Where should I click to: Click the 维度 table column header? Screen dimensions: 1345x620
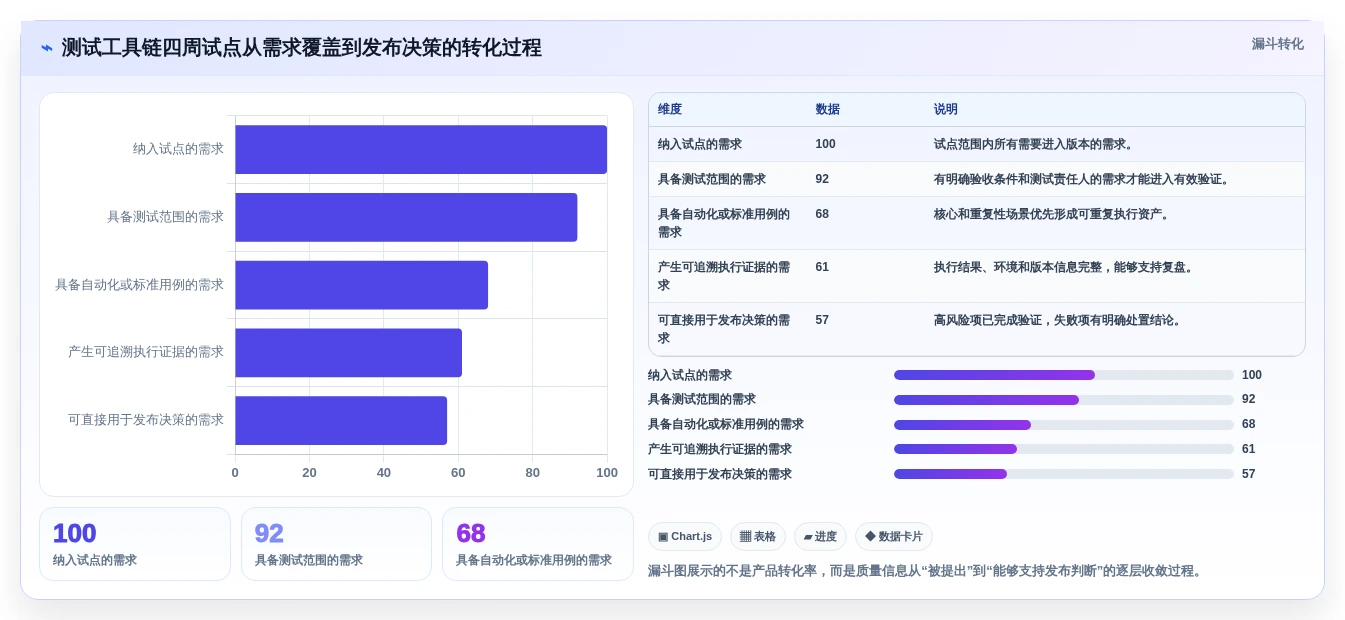coord(670,110)
